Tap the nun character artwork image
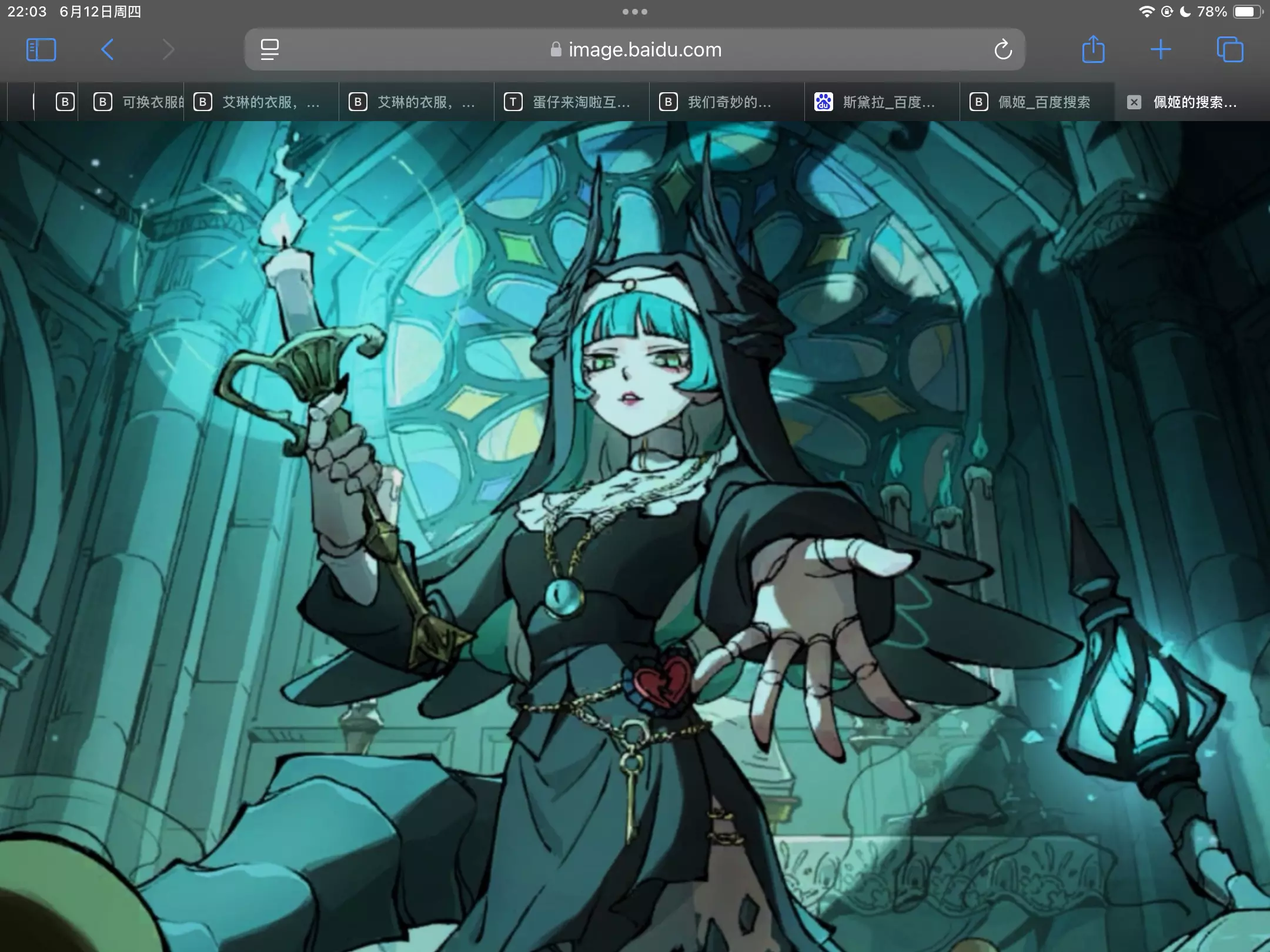 point(635,529)
